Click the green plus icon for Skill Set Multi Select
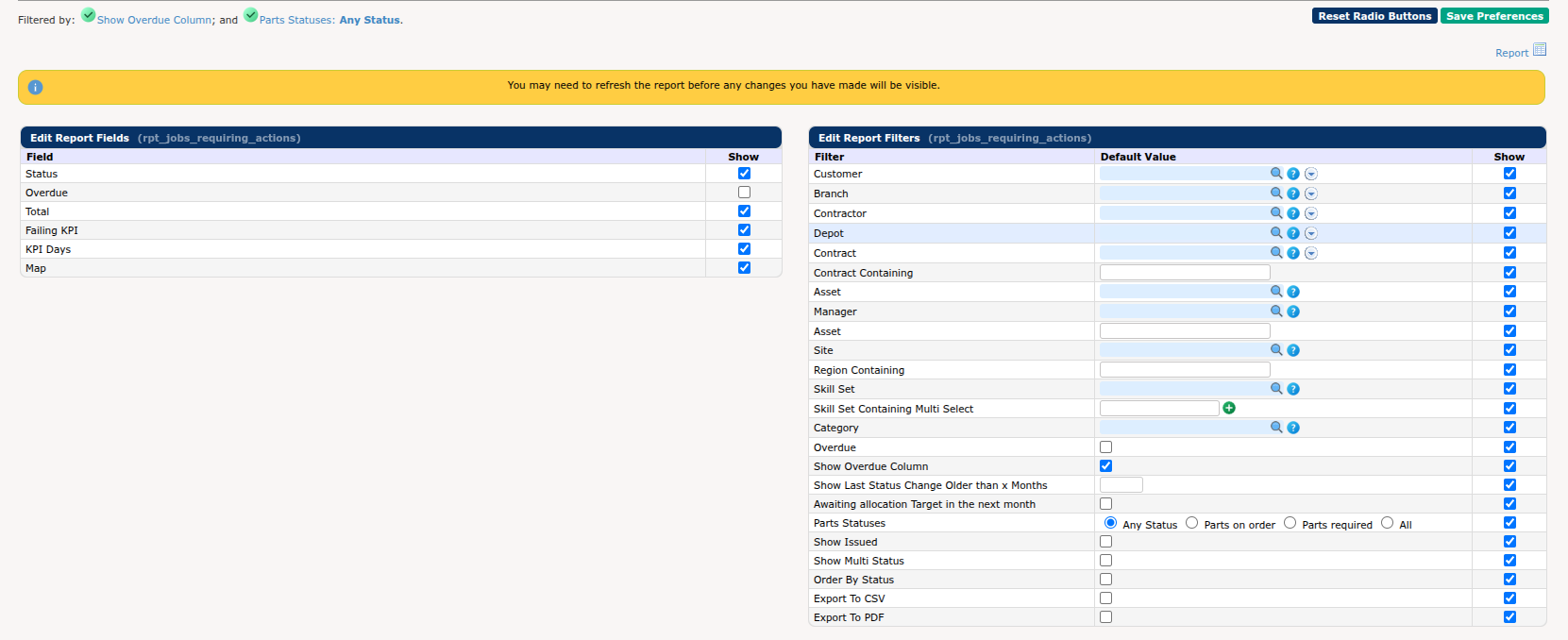The width and height of the screenshot is (1568, 640). tap(1229, 408)
